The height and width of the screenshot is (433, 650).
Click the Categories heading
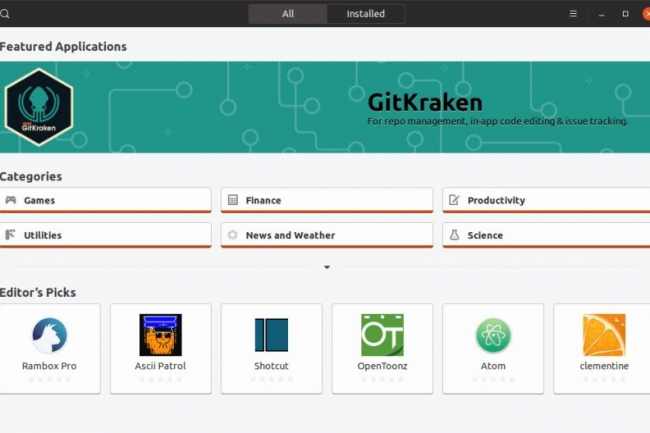click(31, 177)
